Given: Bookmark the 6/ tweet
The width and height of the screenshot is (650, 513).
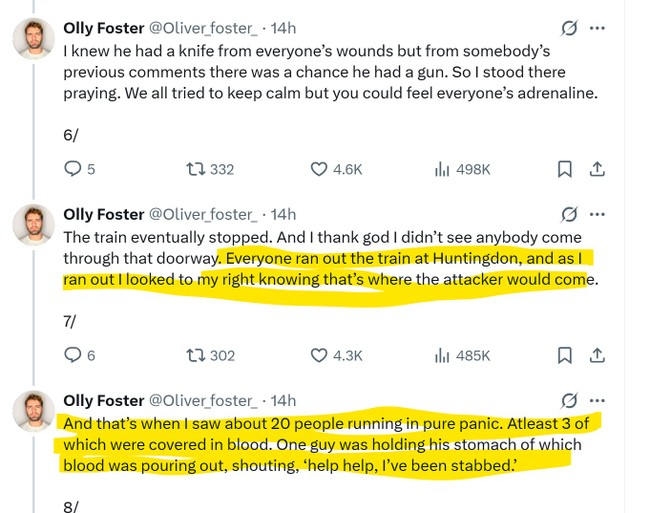Looking at the screenshot, I should coord(565,169).
